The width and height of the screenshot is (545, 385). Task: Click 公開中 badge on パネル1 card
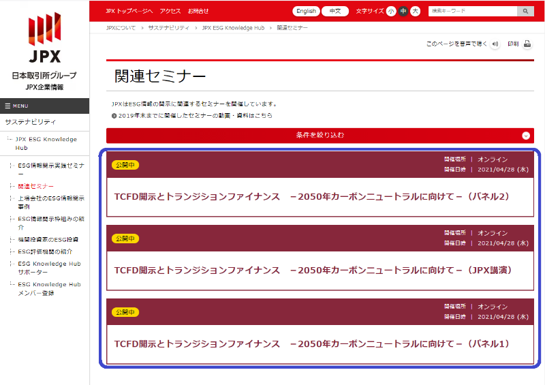pyautogui.click(x=125, y=312)
